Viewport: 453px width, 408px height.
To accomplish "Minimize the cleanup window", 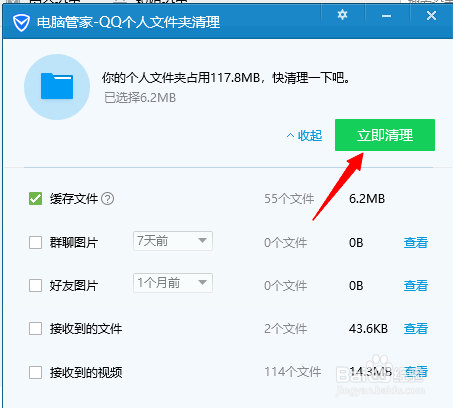I will (387, 16).
